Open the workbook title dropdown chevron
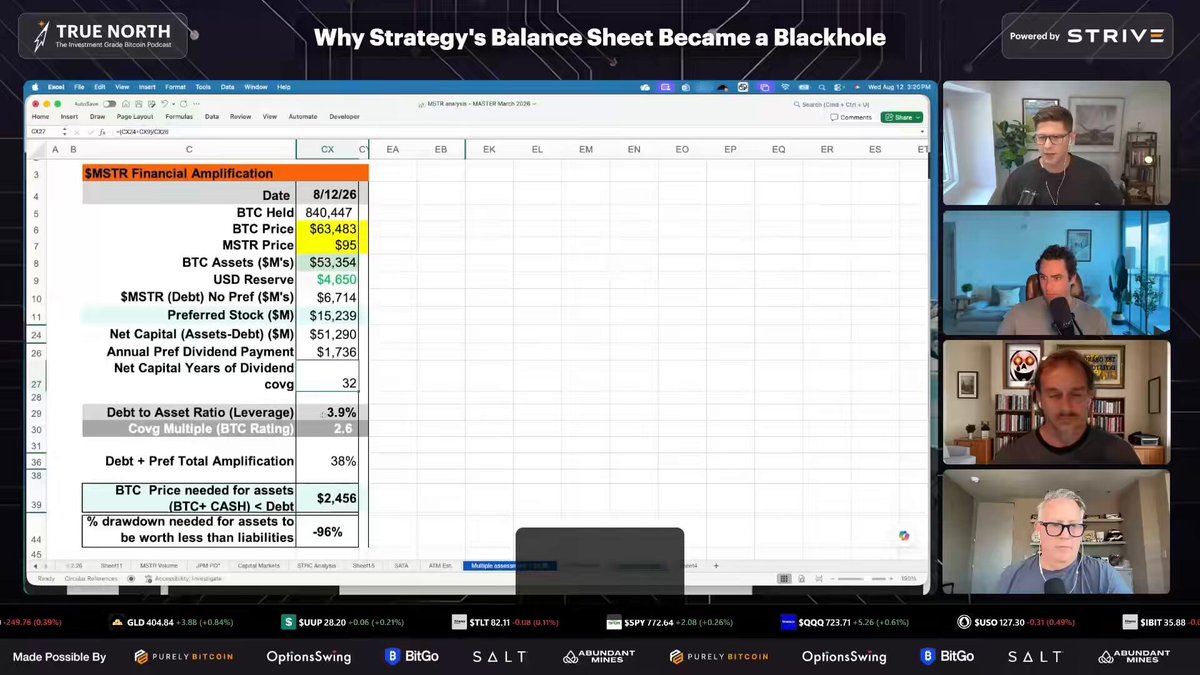Image resolution: width=1200 pixels, height=675 pixels. click(535, 104)
